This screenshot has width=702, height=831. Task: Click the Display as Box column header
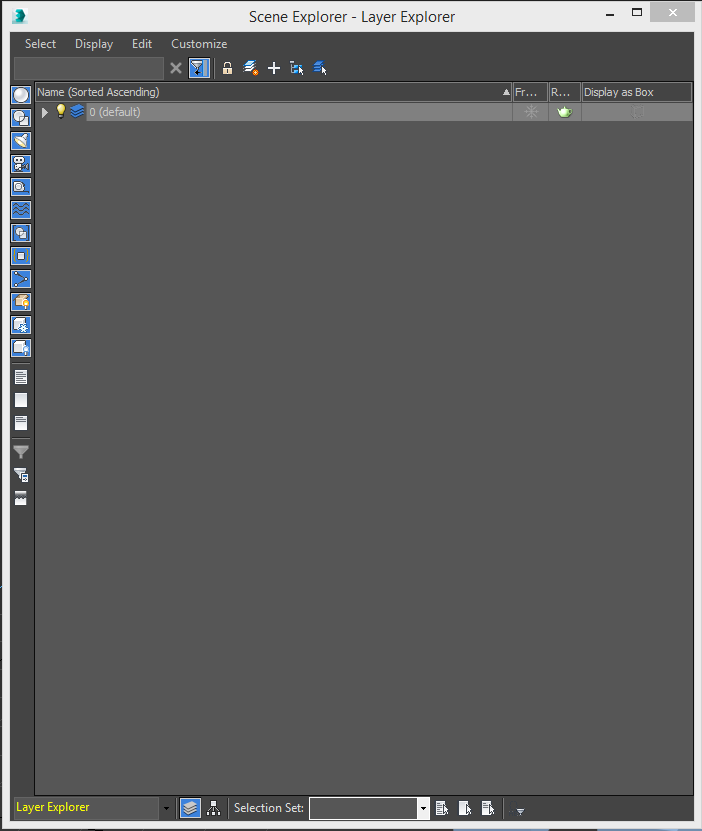coord(637,92)
